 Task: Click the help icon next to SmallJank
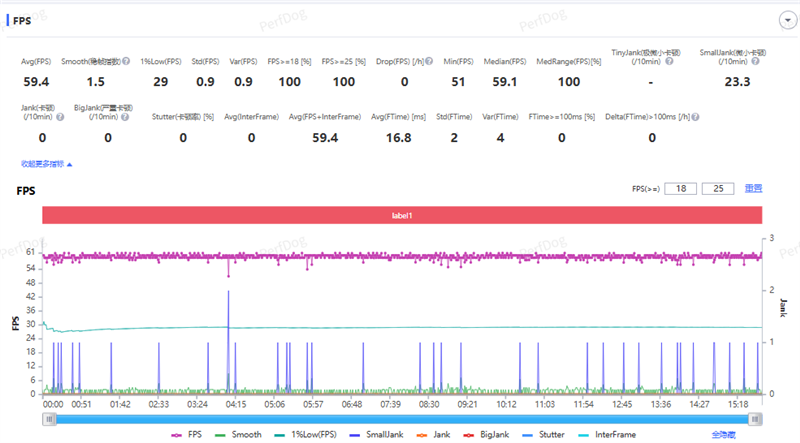[x=753, y=62]
